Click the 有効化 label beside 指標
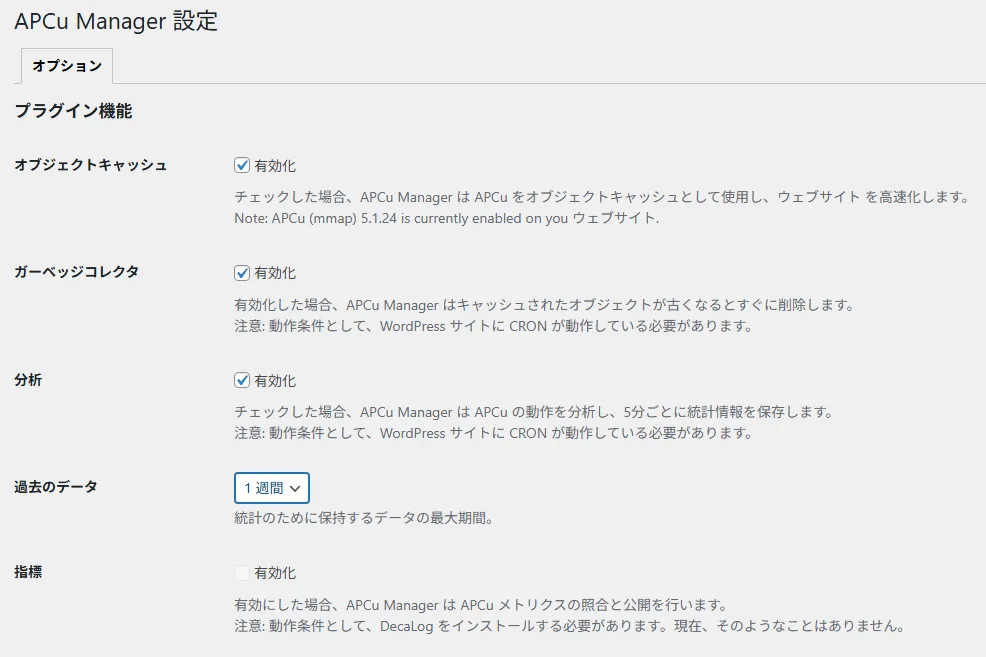Screen dimensions: 986x657 pyautogui.click(x=275, y=573)
